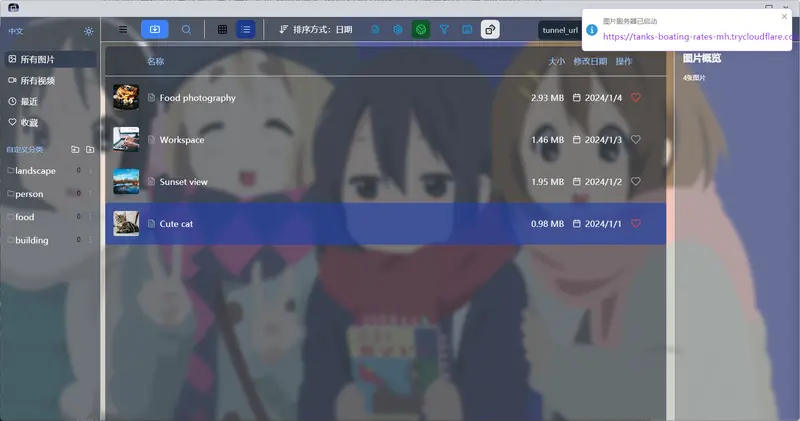
Task: Switch language via 中文 label
Action: click(16, 31)
